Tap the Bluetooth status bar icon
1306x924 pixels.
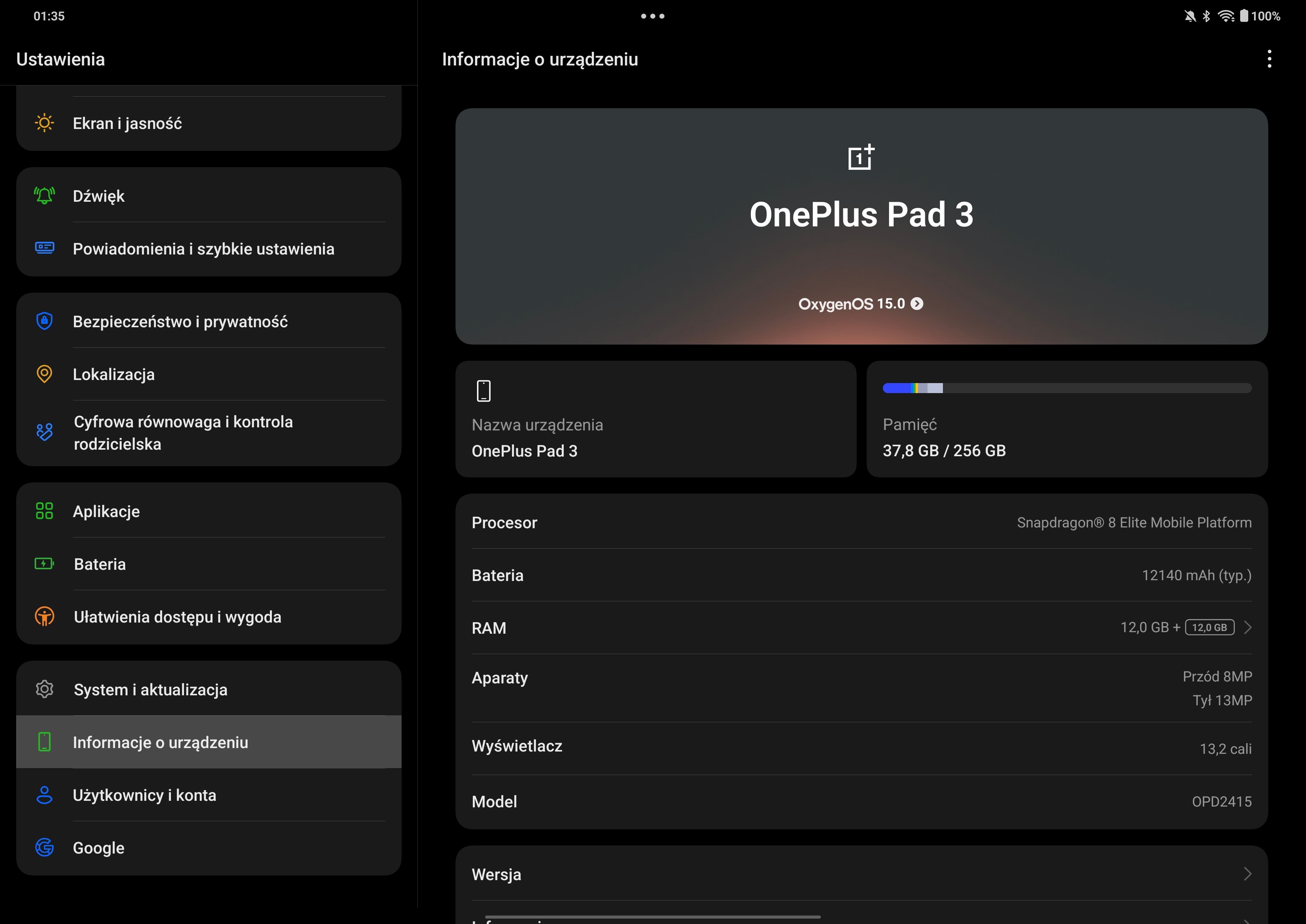[1206, 16]
